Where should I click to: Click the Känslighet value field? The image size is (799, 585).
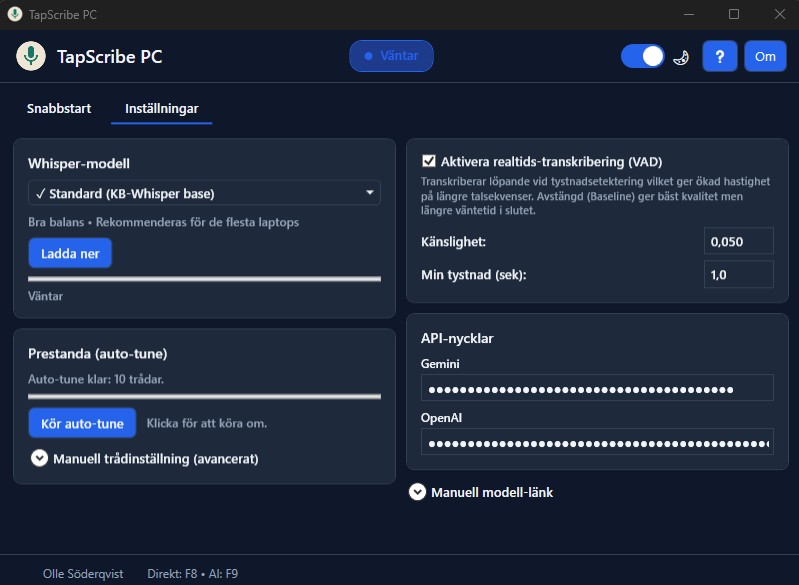click(738, 241)
